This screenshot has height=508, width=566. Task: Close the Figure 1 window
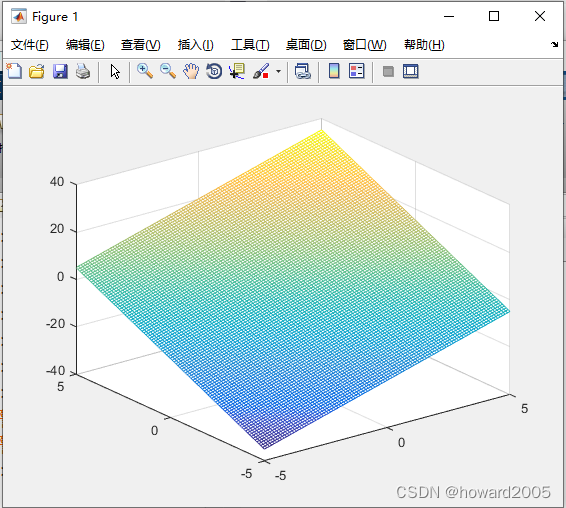[x=540, y=16]
